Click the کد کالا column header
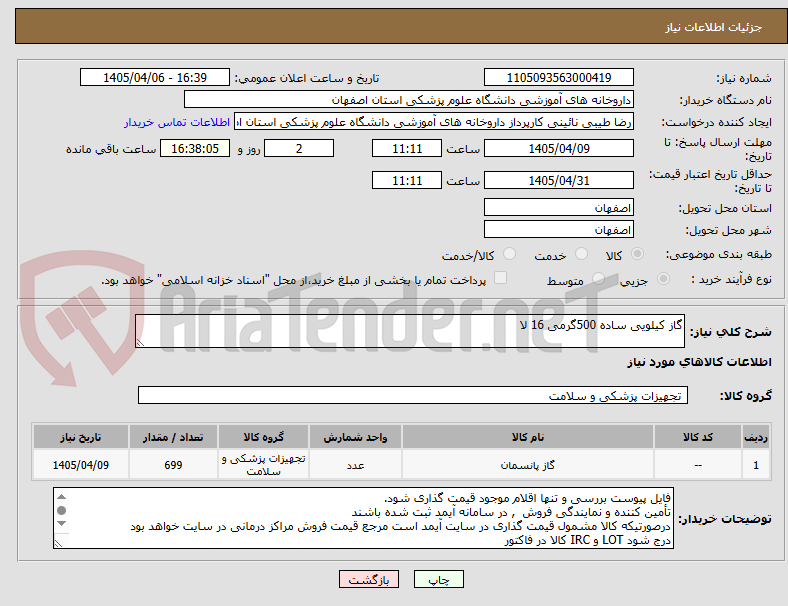The image size is (788, 606). point(698,437)
